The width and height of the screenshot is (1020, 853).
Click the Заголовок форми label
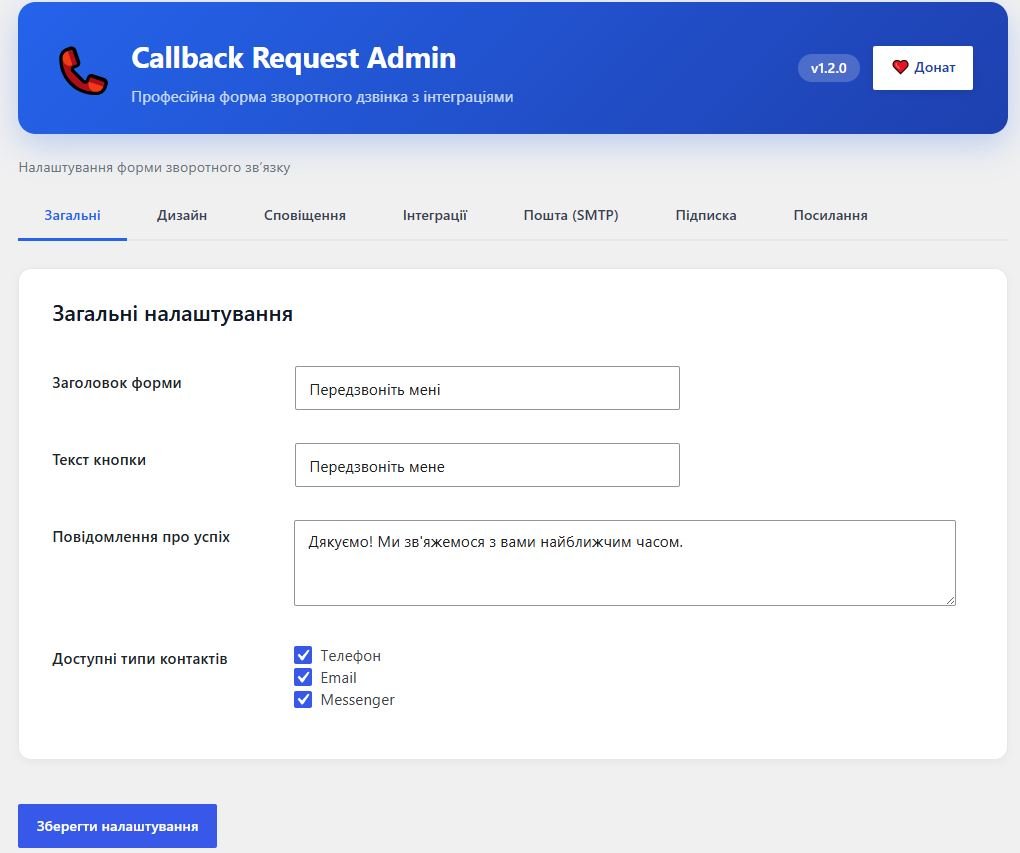pos(116,383)
